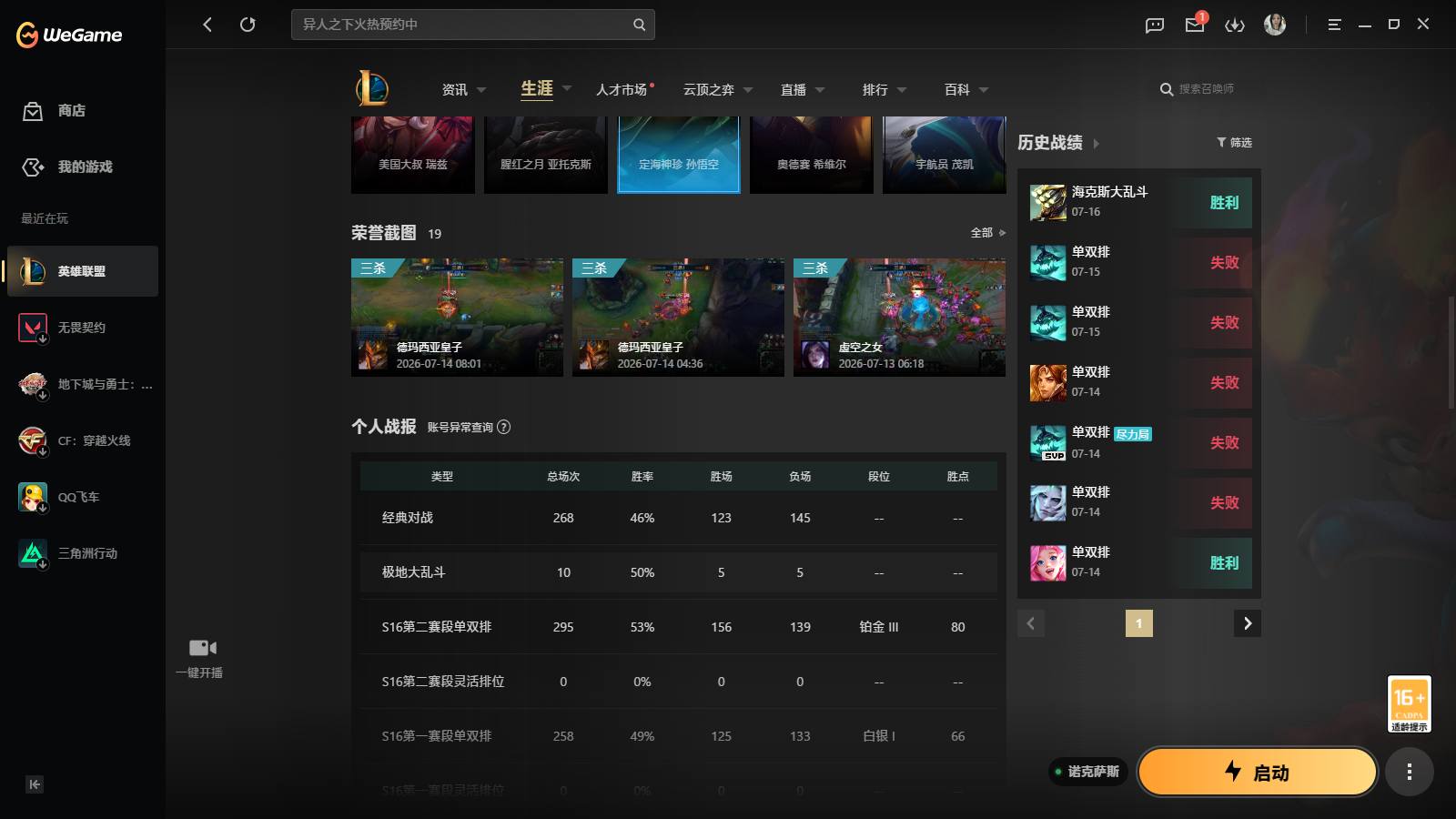Viewport: 1456px width, 819px height.
Task: Go back with the back arrow
Action: [207, 25]
